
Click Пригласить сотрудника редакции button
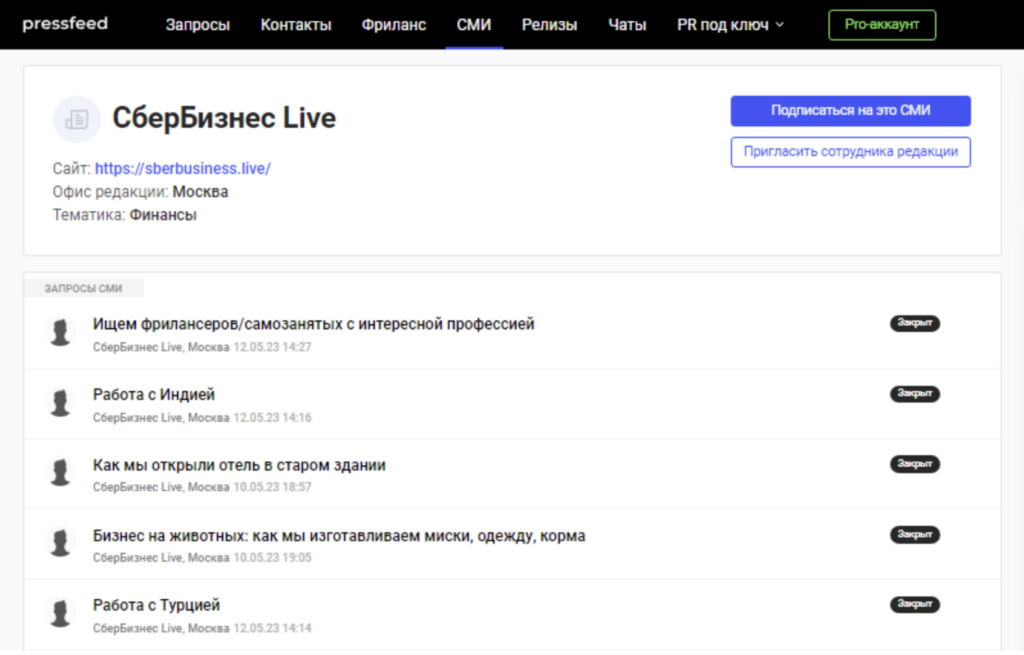coord(850,152)
